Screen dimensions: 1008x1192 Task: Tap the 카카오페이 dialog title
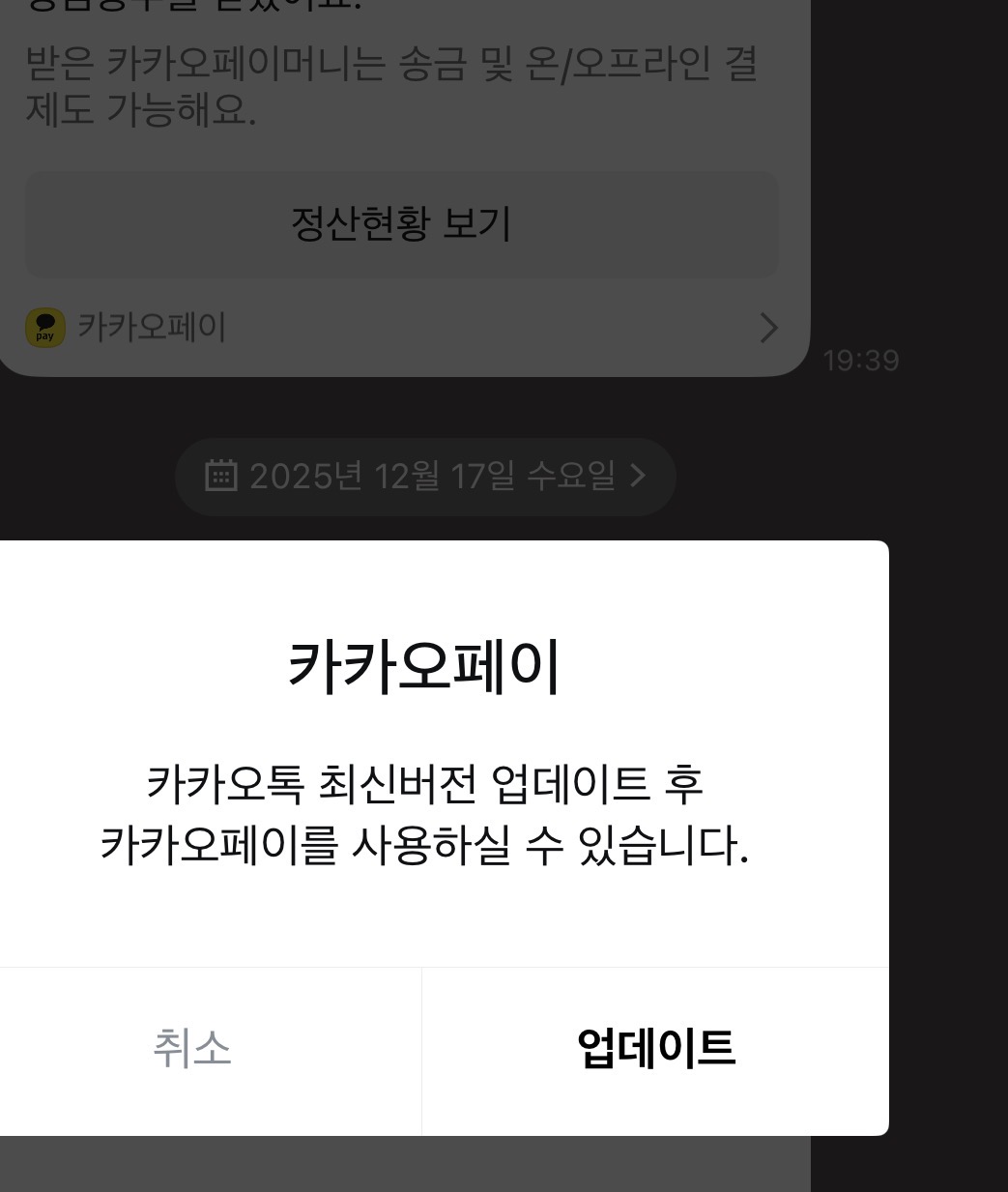tap(424, 667)
